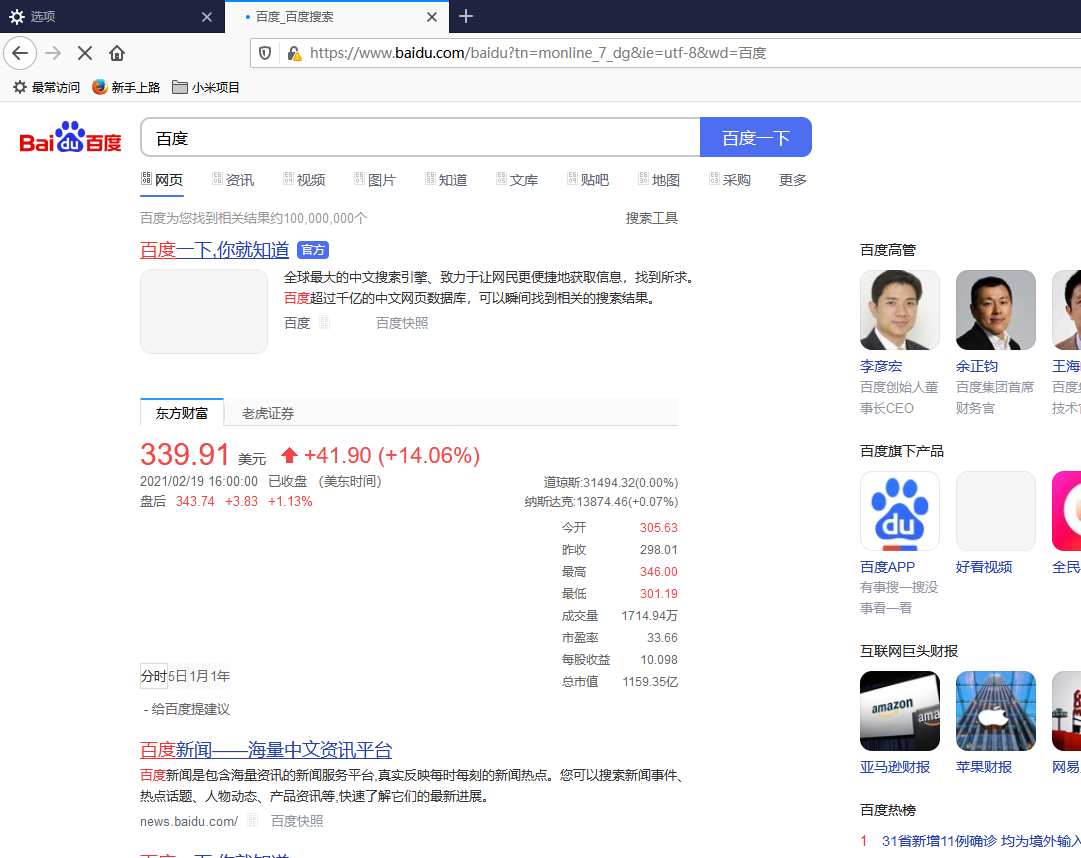Open the 好看视频 product link

tap(984, 567)
